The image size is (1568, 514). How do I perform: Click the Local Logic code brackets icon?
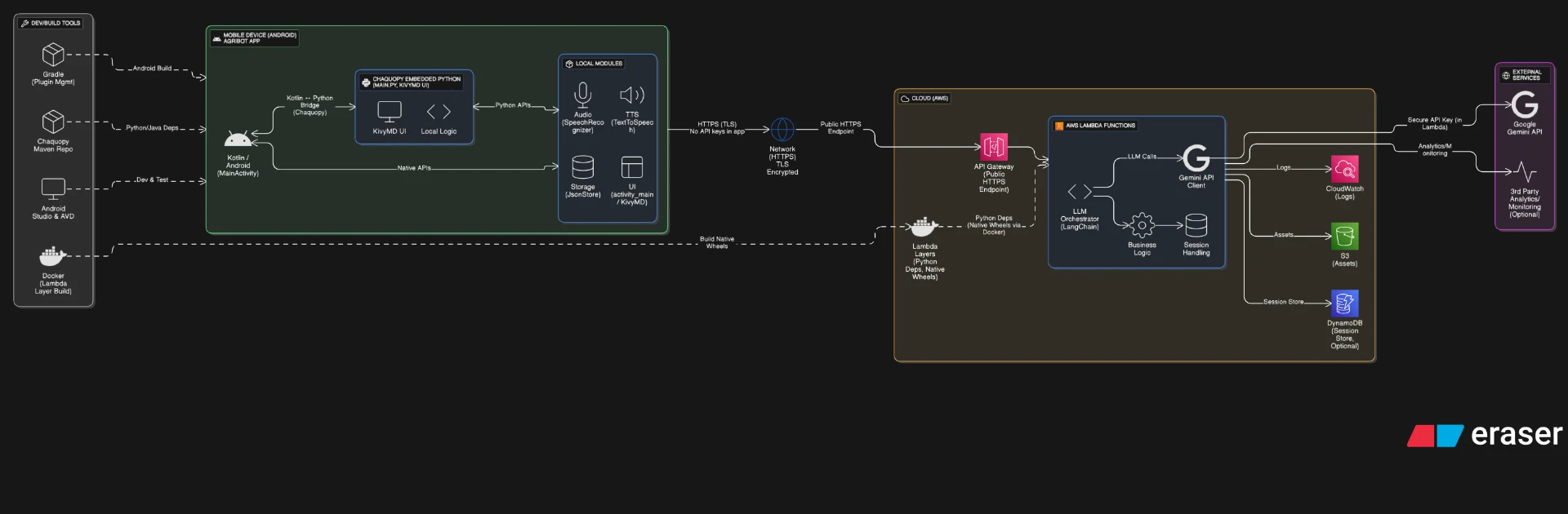pyautogui.click(x=439, y=112)
